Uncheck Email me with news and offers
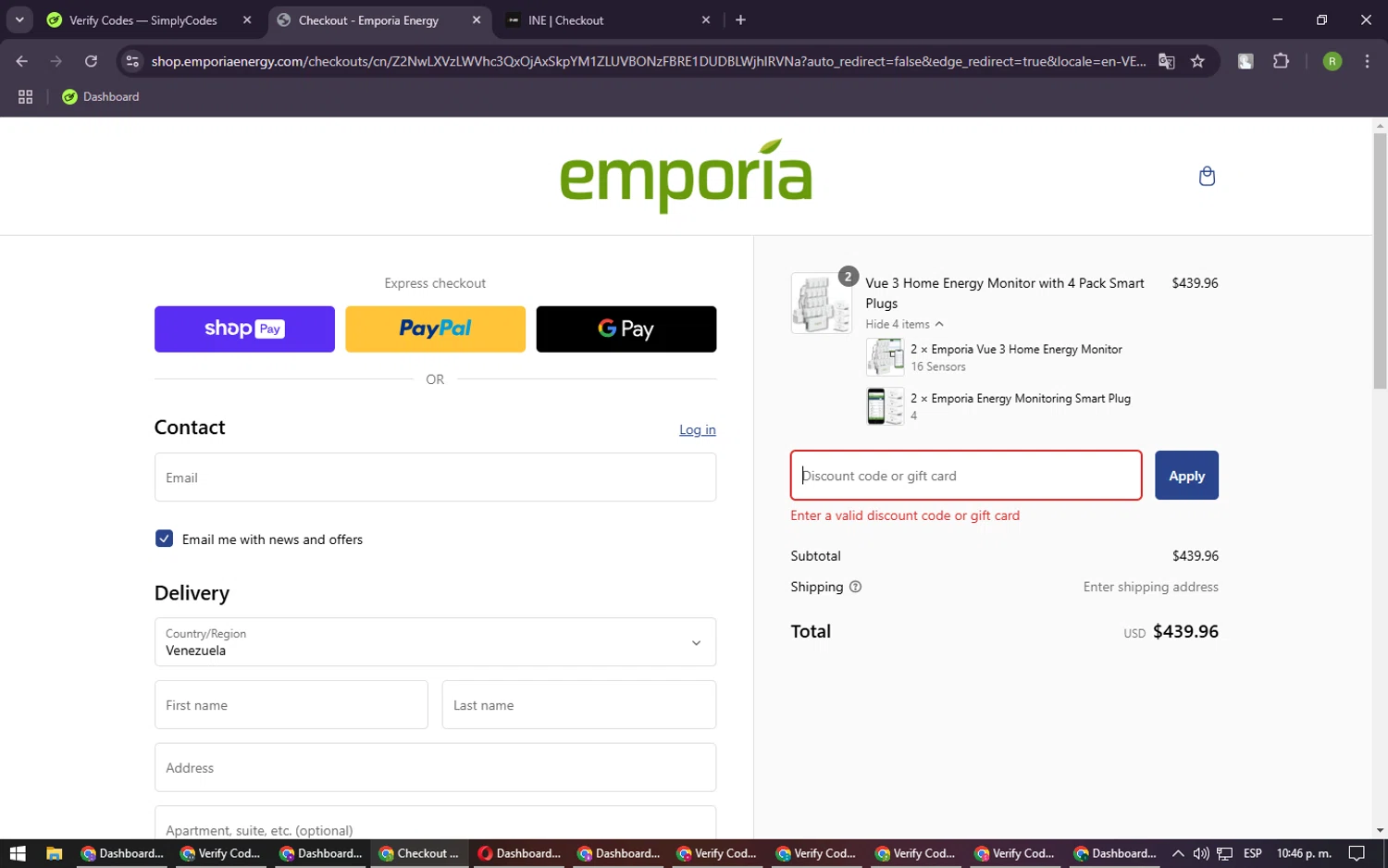This screenshot has height=868, width=1388. 164,539
